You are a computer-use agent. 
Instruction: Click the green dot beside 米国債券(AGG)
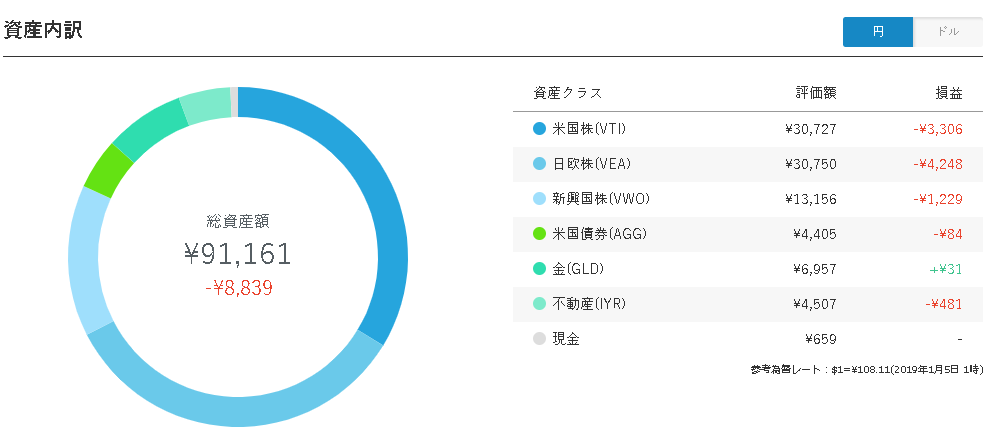click(540, 234)
